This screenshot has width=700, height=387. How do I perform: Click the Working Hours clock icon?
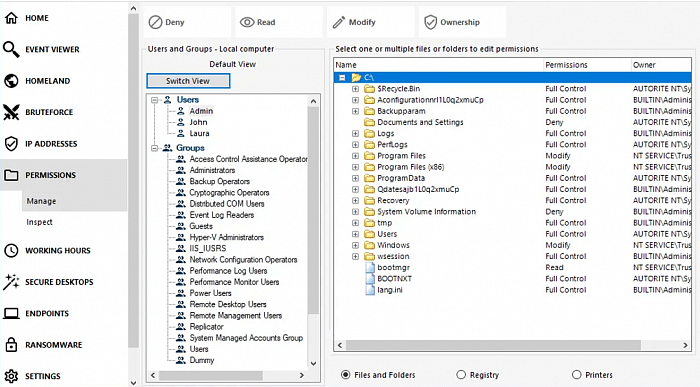(x=11, y=250)
